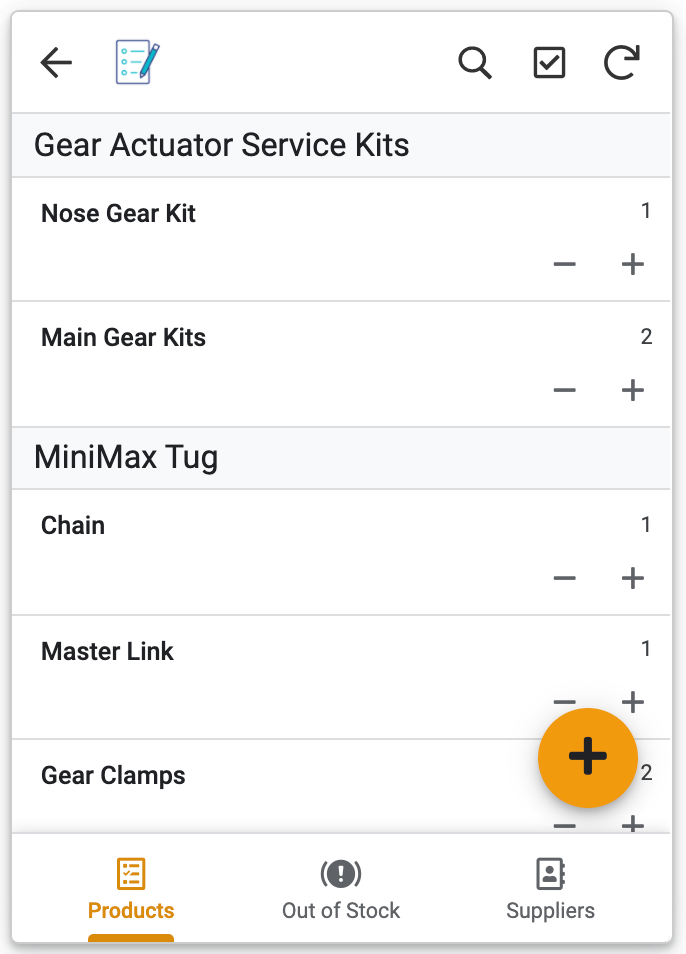Refresh the list with the reload icon
The image size is (686, 954).
coord(622,62)
